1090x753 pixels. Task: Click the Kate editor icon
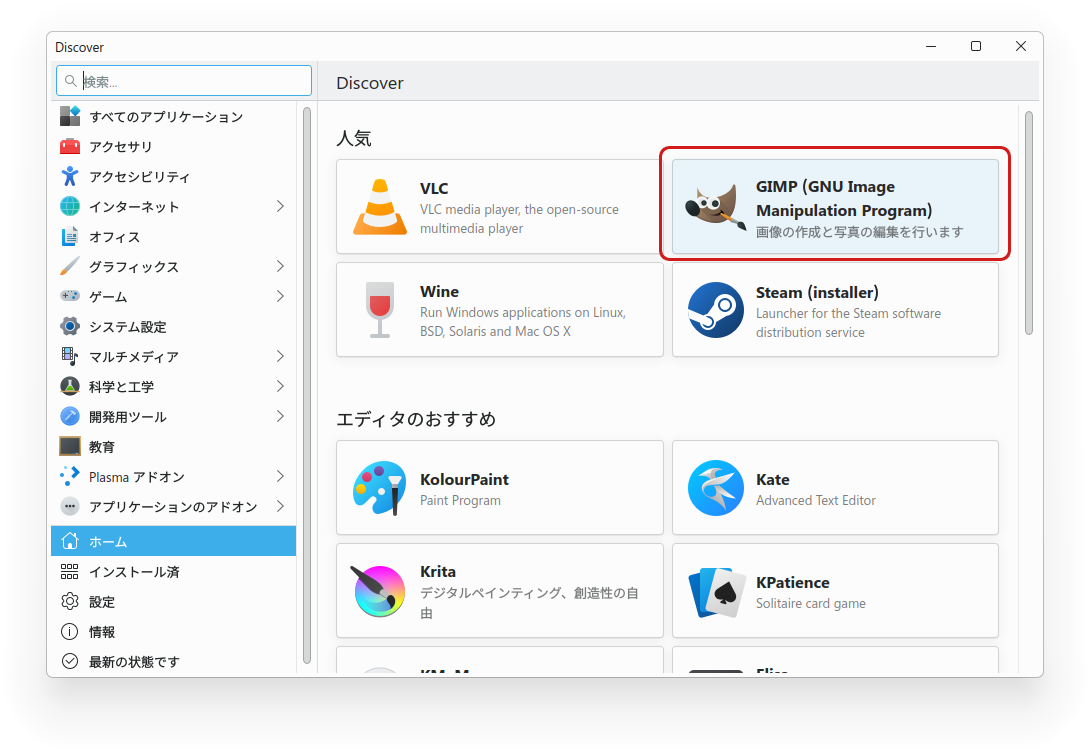click(715, 487)
